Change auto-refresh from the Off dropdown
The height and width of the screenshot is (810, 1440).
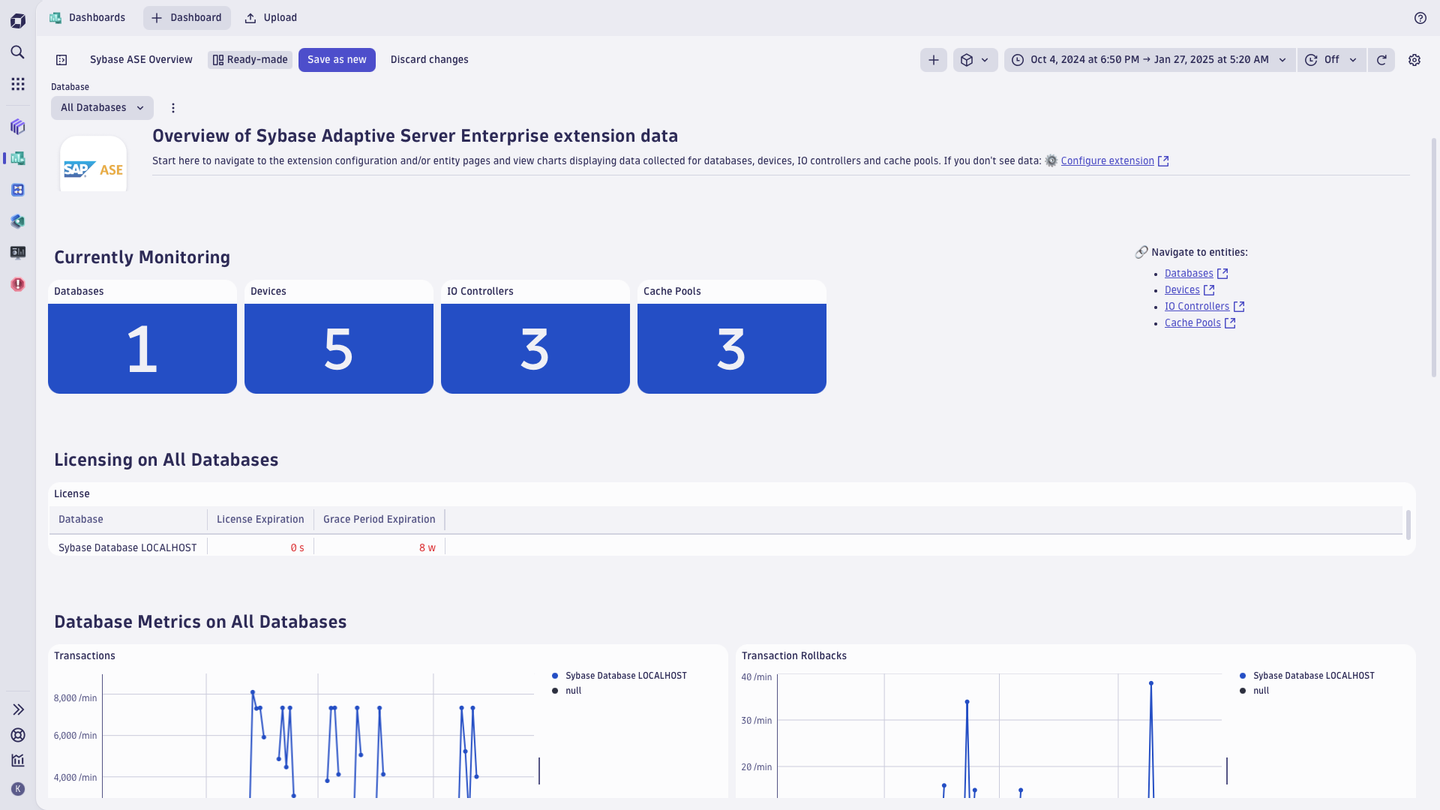1331,59
